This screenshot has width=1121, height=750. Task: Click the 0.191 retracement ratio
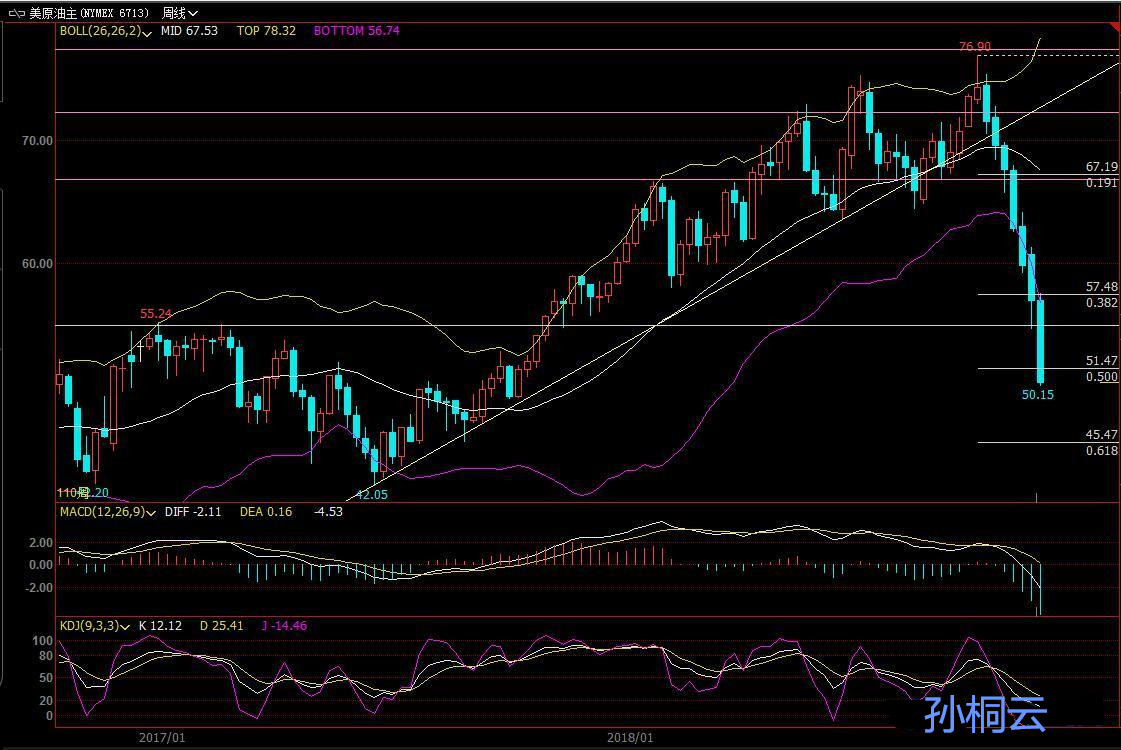pos(1101,183)
